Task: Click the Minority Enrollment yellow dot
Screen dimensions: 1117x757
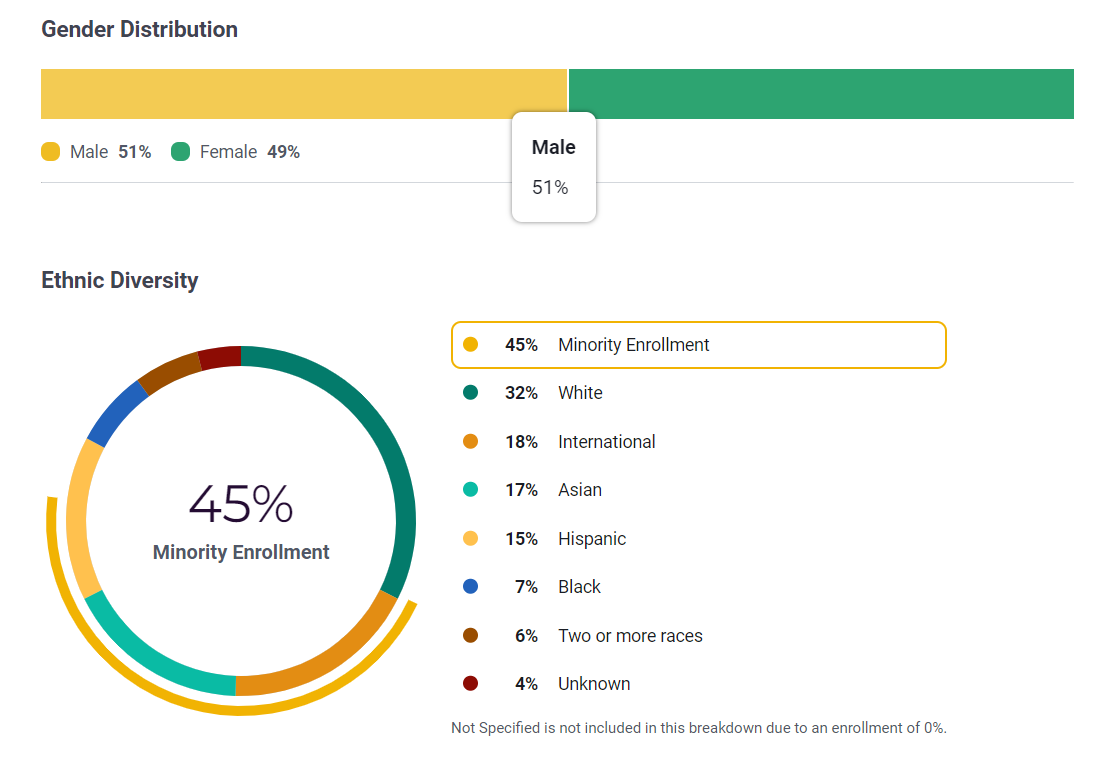Action: tap(471, 345)
